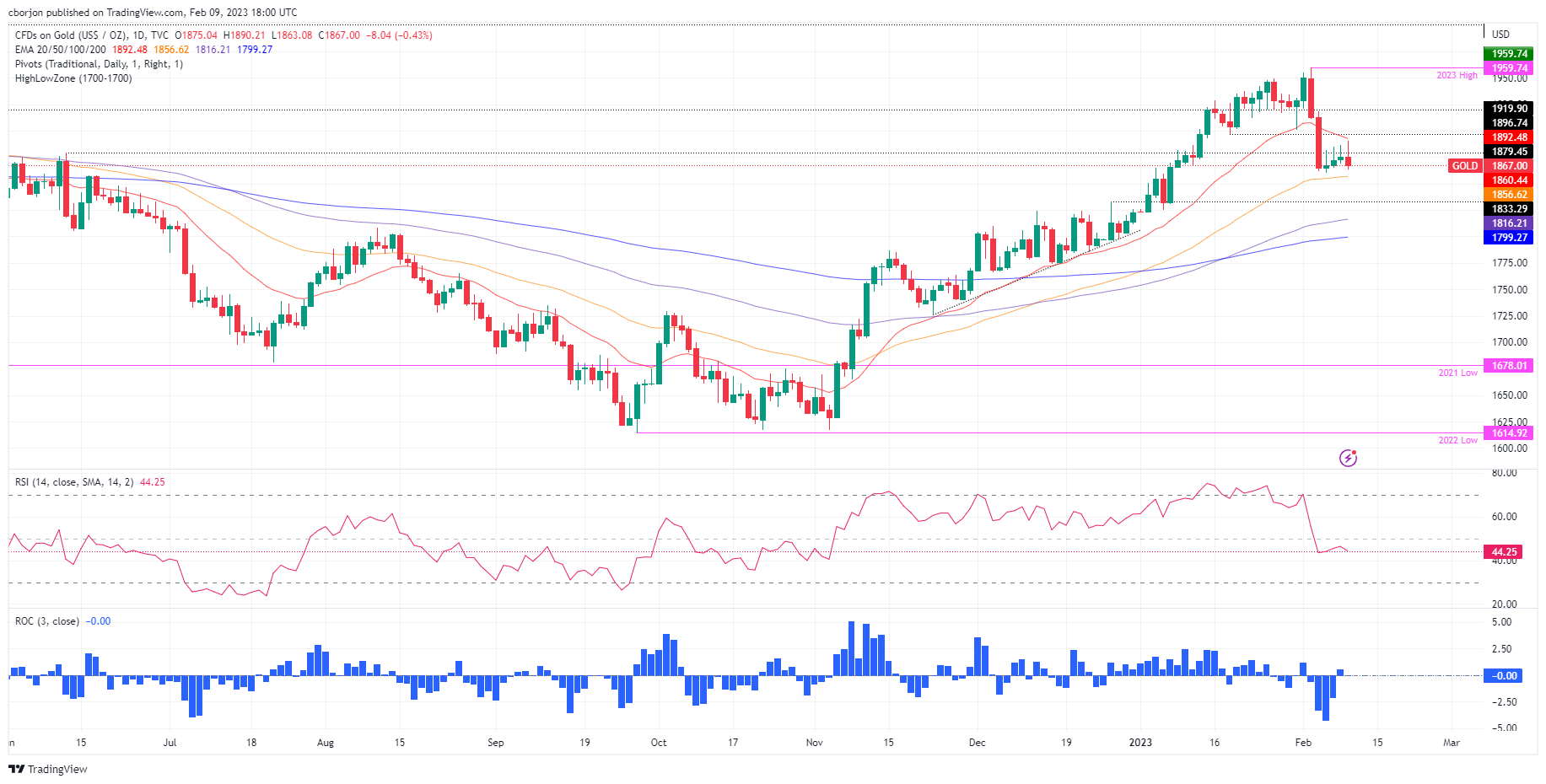Click the purple lightning bolt icon on chart

point(1348,458)
